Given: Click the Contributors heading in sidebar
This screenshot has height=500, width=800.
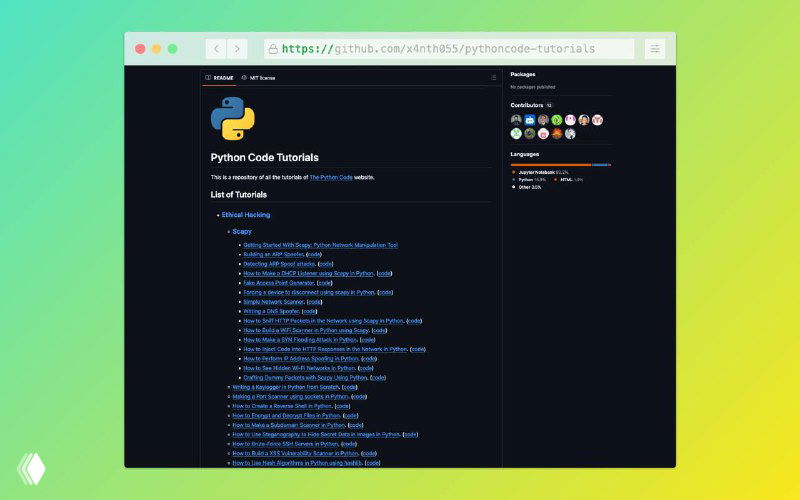Looking at the screenshot, I should coord(527,105).
